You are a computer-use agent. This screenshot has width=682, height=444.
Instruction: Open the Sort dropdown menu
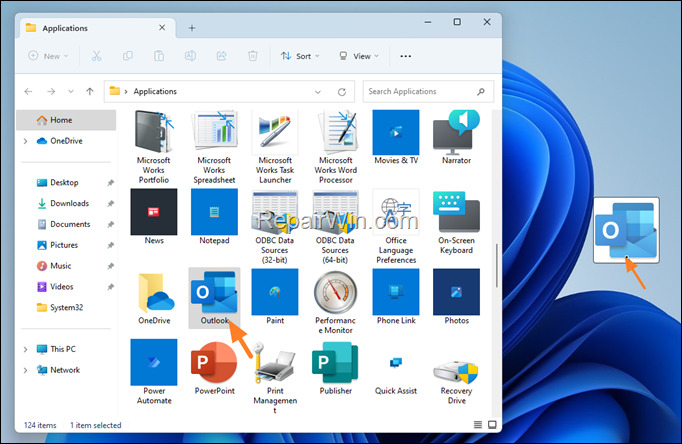pos(300,56)
